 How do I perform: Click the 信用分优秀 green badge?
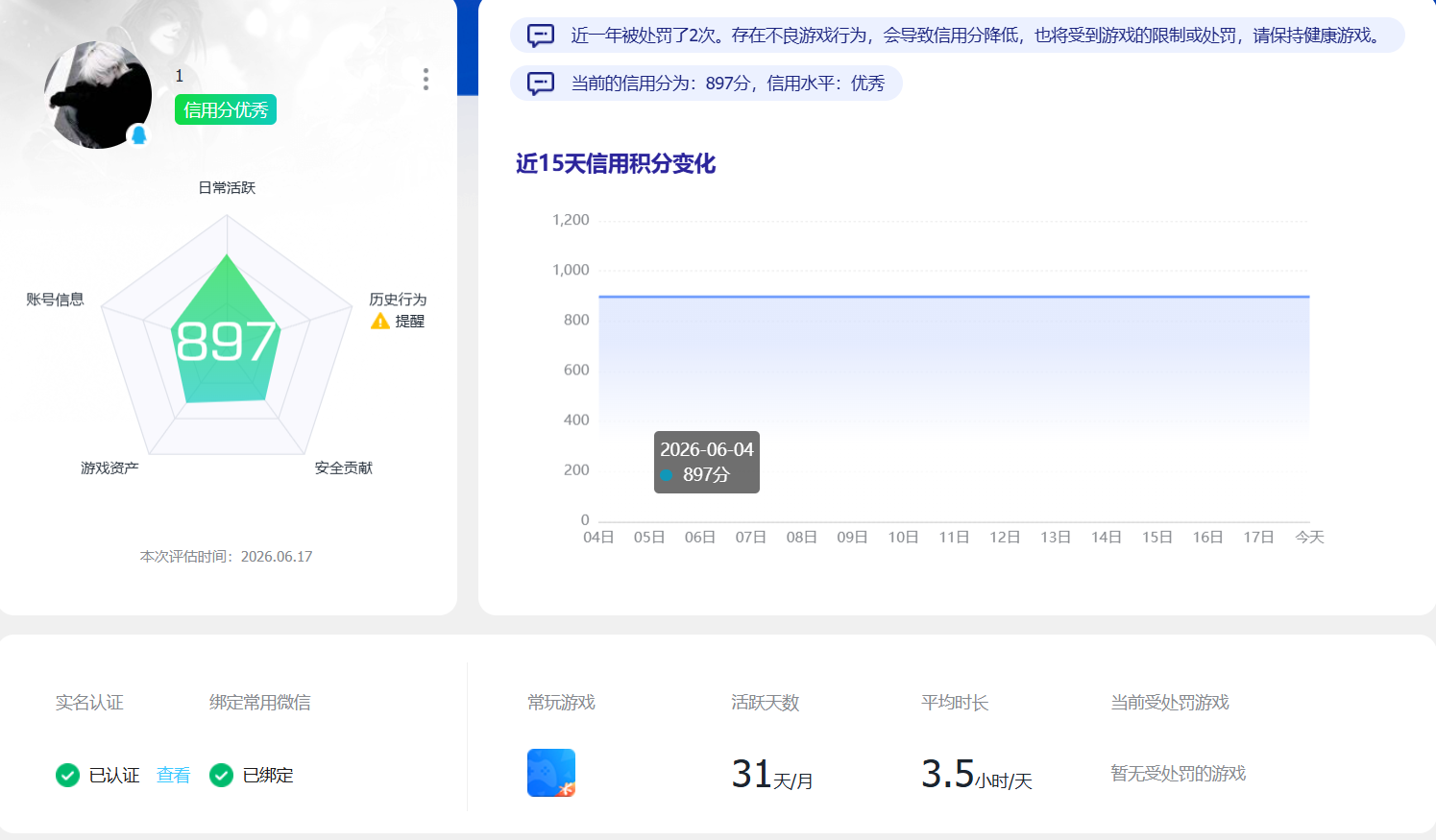226,109
